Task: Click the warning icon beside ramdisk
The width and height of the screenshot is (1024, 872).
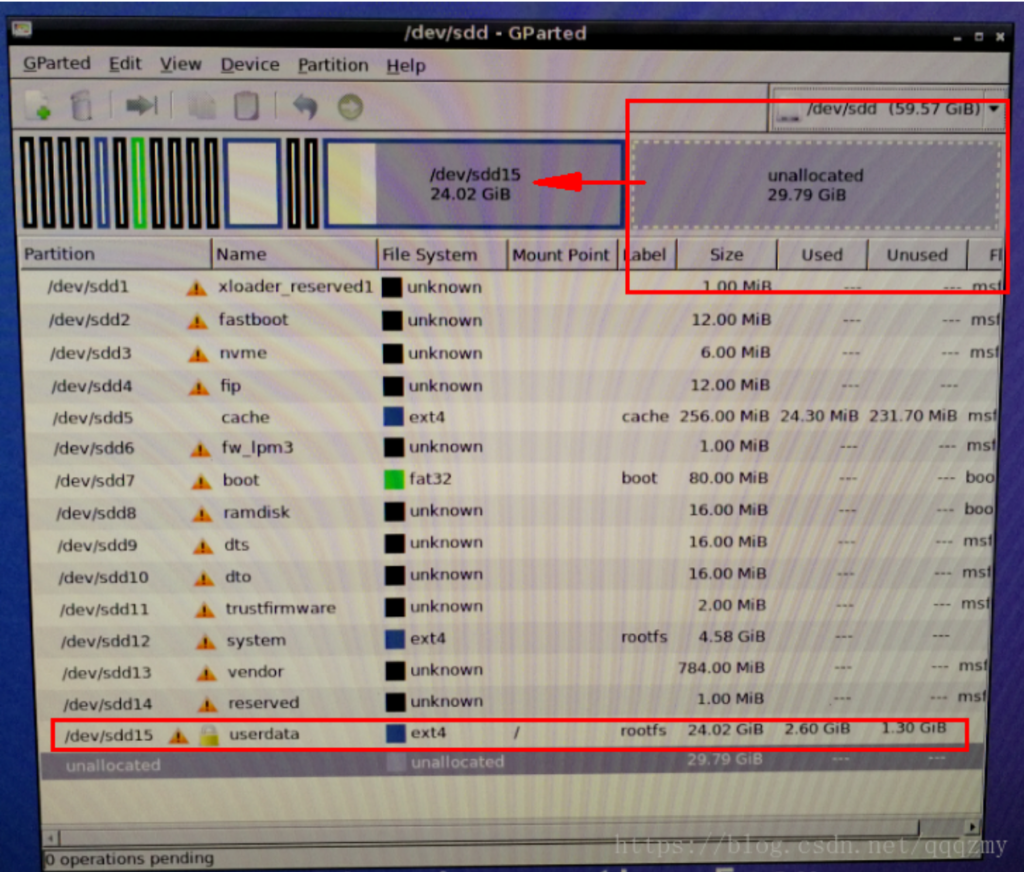Action: click(x=202, y=514)
